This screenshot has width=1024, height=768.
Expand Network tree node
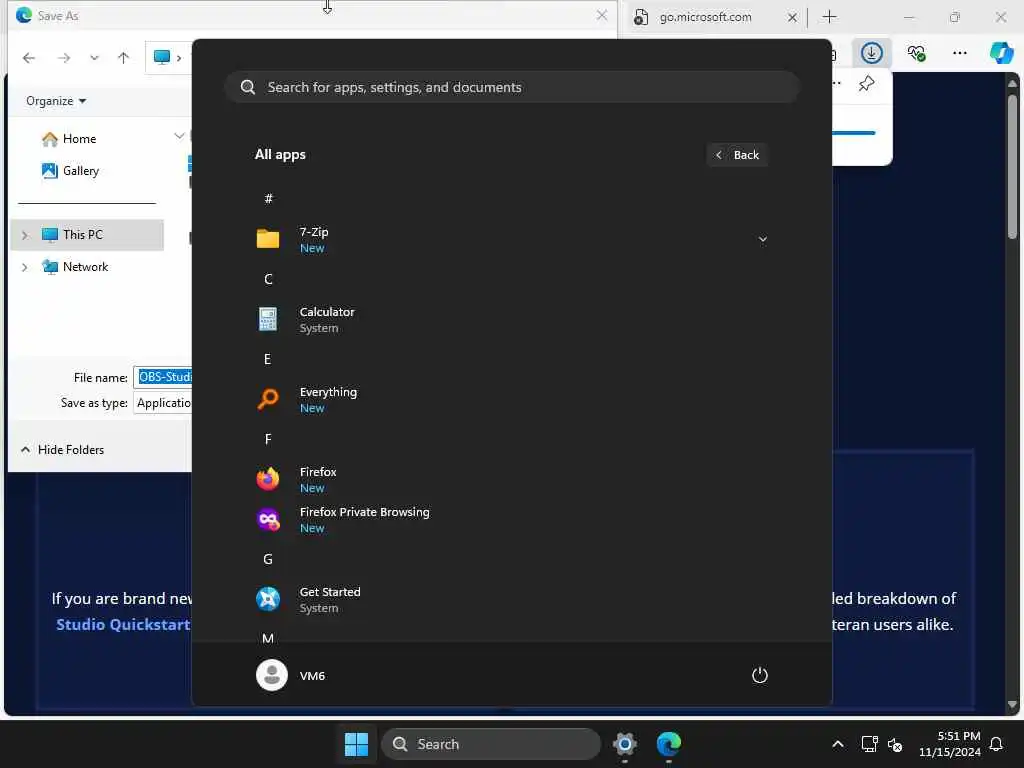click(x=25, y=267)
